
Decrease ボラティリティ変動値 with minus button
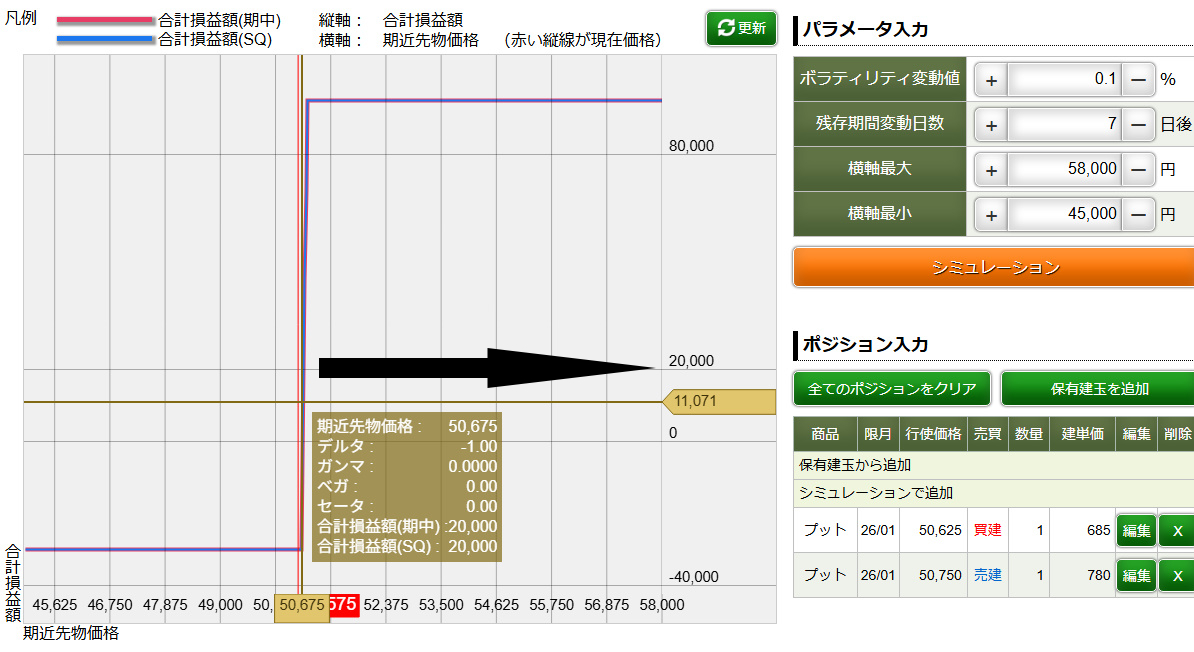(x=1138, y=79)
